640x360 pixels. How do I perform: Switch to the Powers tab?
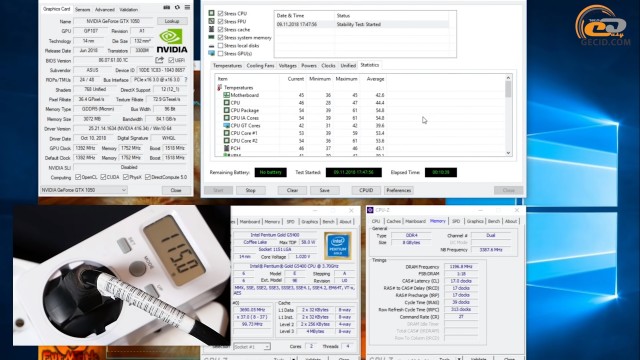coord(309,66)
